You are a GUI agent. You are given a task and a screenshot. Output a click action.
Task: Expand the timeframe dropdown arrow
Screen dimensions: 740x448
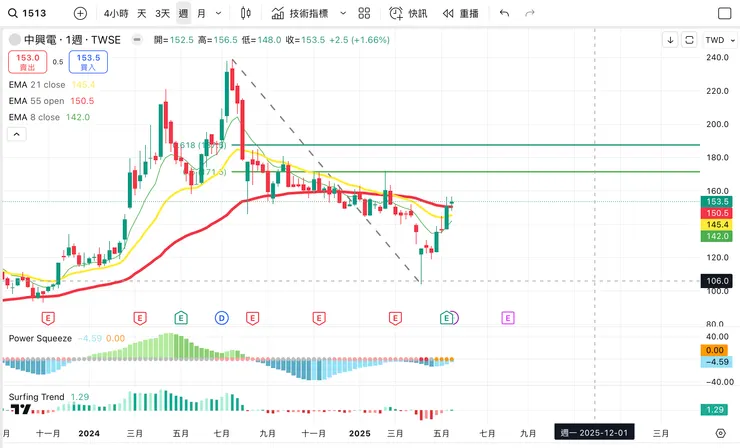click(219, 13)
